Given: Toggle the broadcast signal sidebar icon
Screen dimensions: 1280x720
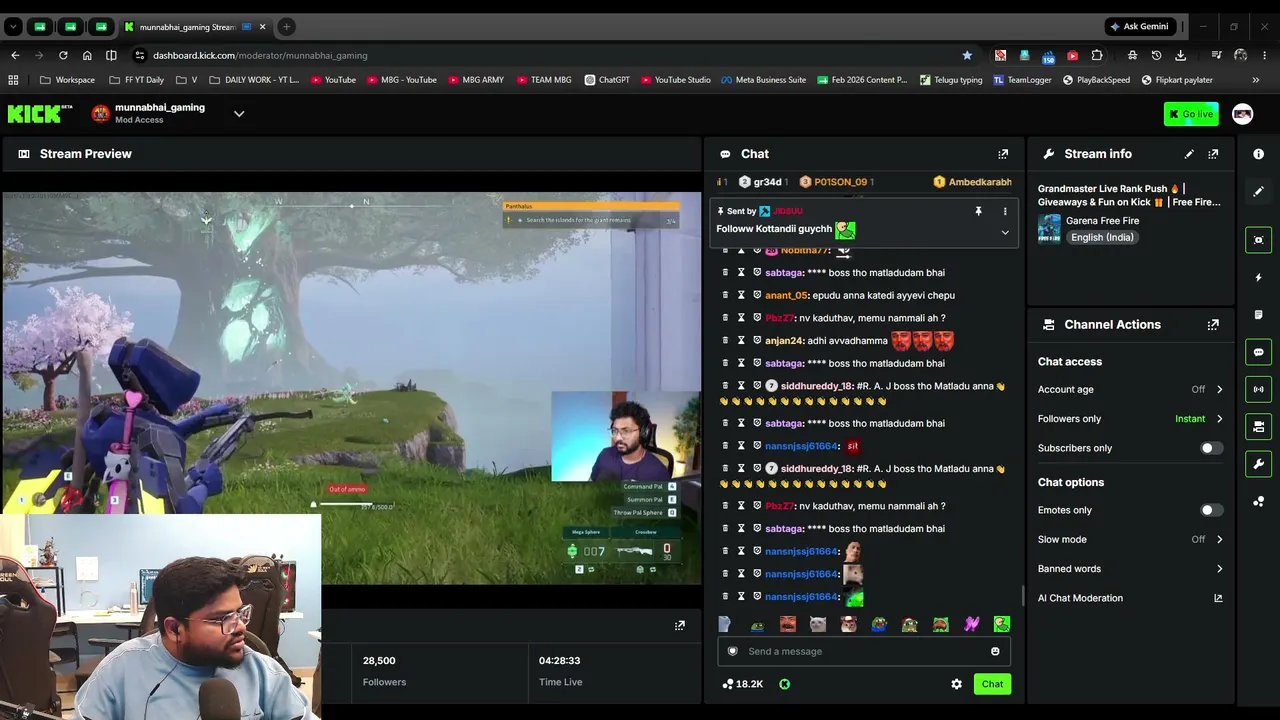Looking at the screenshot, I should tap(1258, 389).
